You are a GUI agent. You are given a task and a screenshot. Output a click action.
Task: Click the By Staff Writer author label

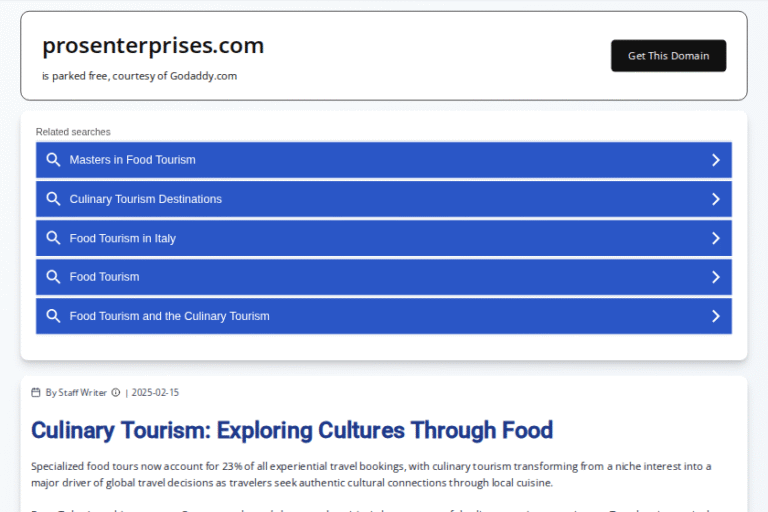[x=76, y=393]
